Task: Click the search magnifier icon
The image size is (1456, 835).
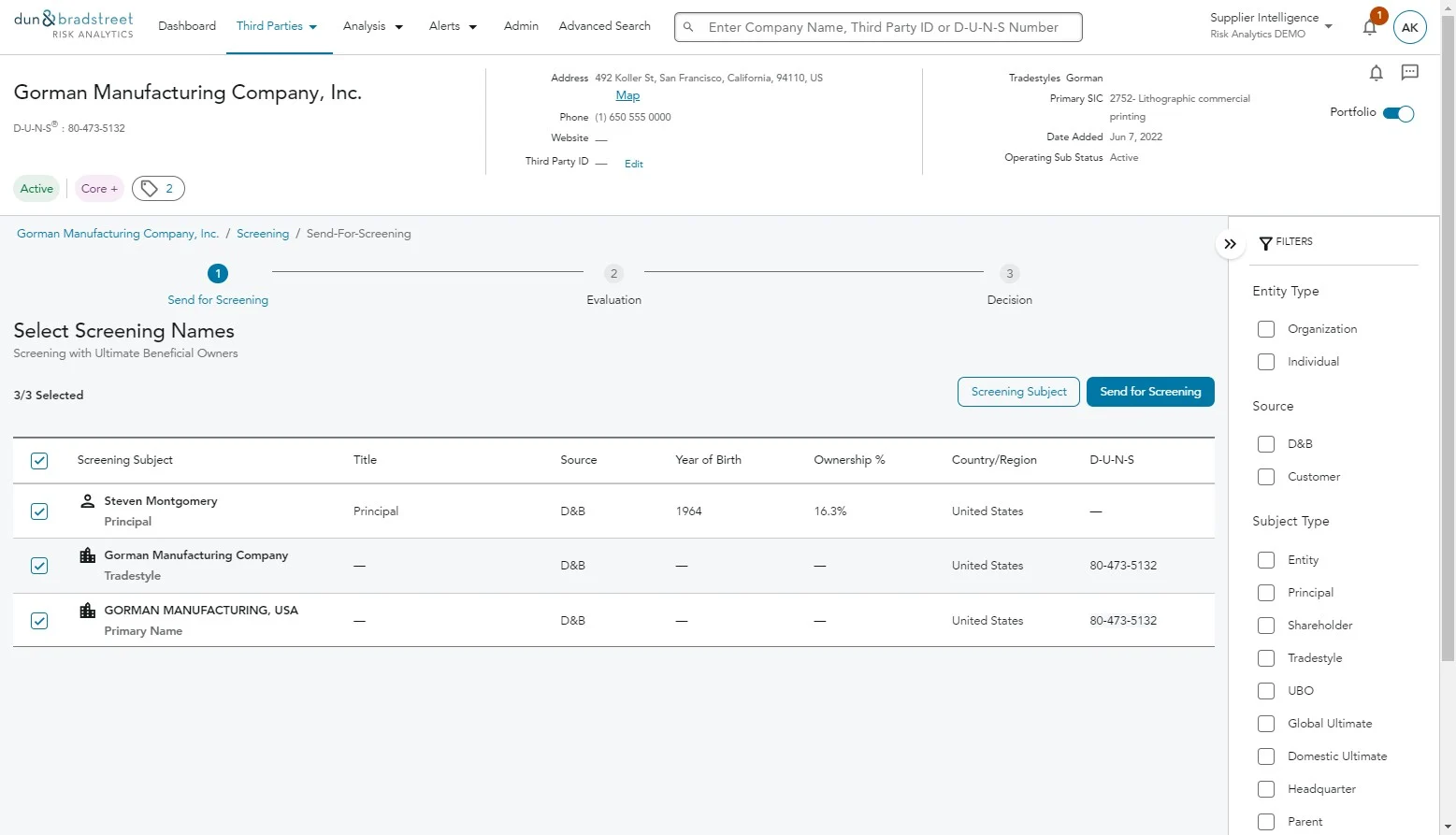Action: 688,27
